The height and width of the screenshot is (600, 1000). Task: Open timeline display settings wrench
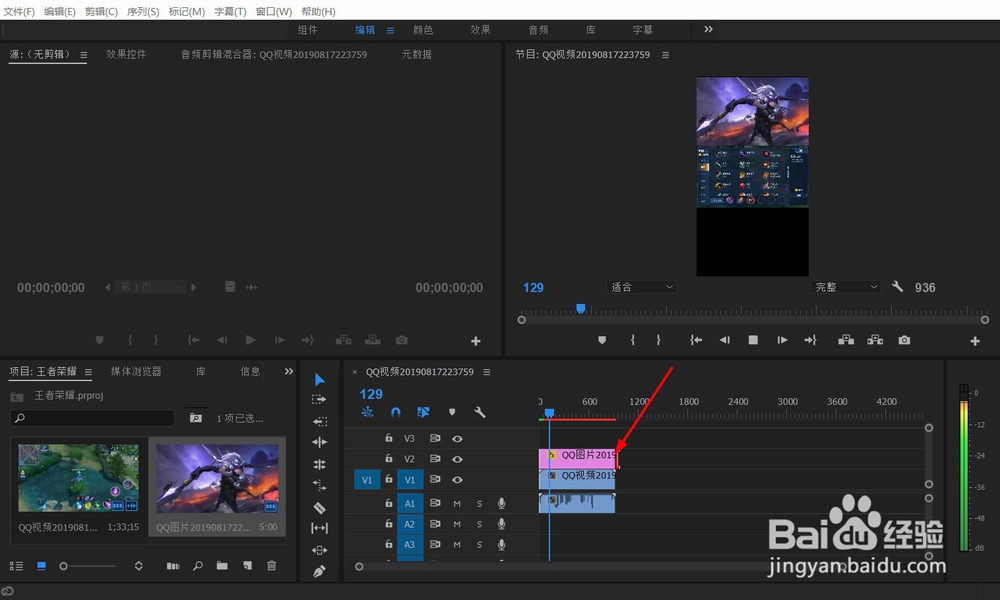tap(480, 413)
